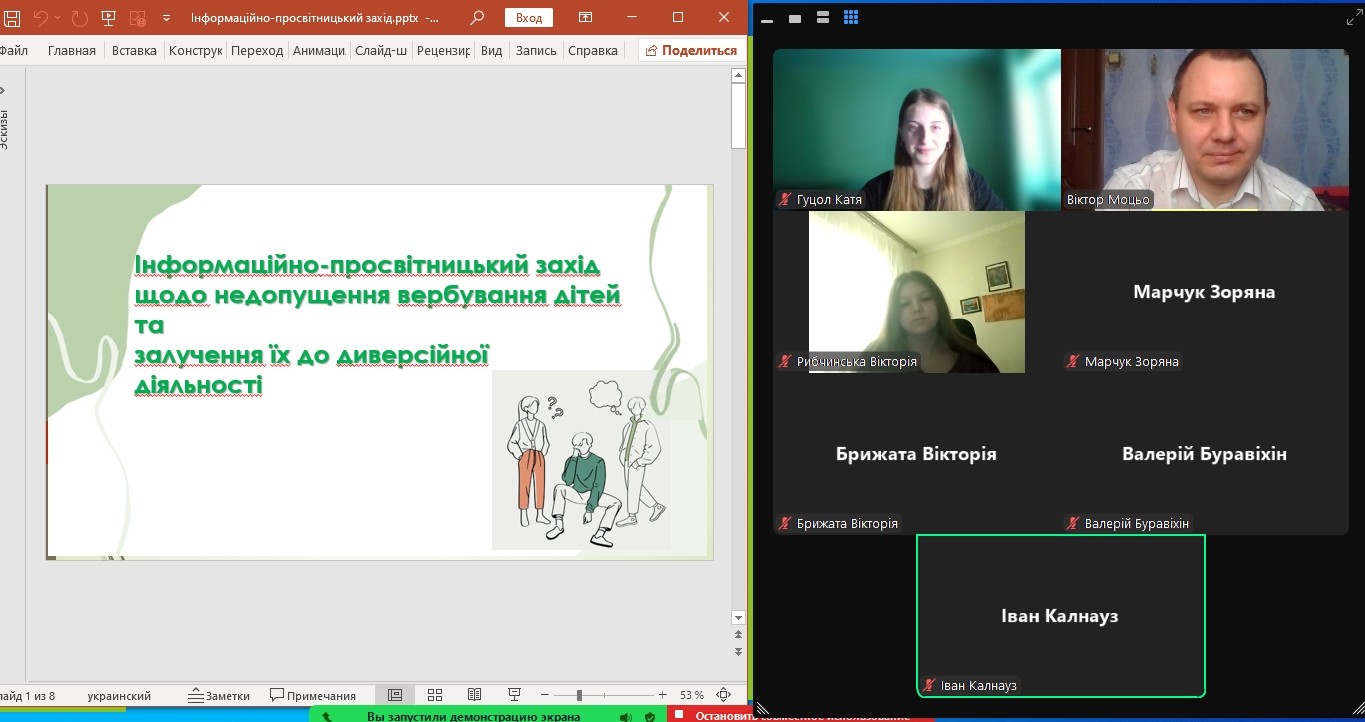Start slideshow from status bar icon
This screenshot has height=722, width=1365.
[x=514, y=695]
